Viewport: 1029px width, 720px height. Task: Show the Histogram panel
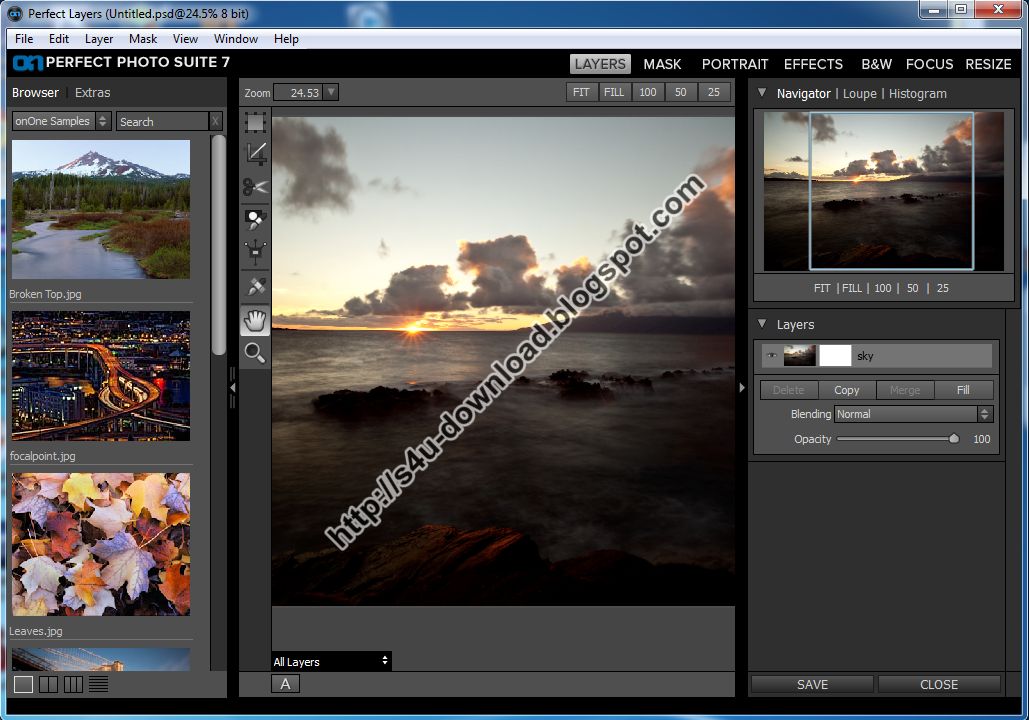point(917,93)
